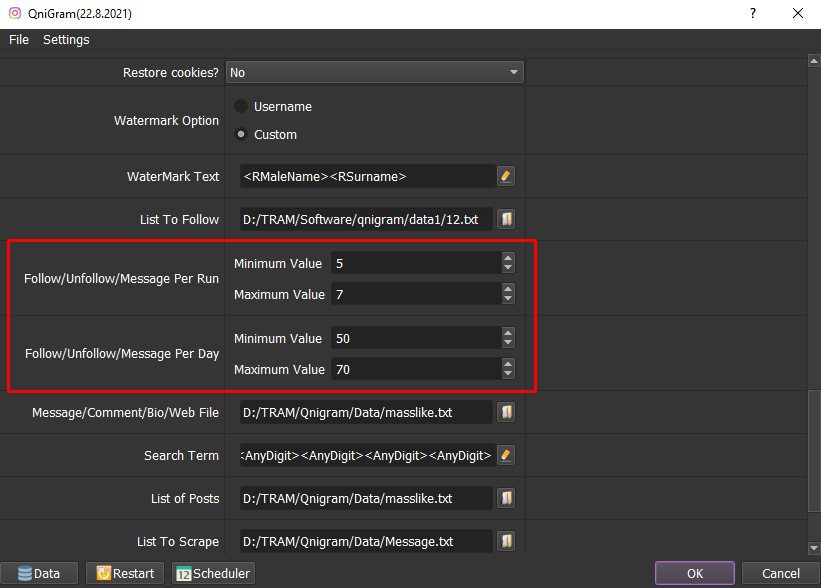This screenshot has width=821, height=588.
Task: Open the File menu
Action: tap(19, 40)
